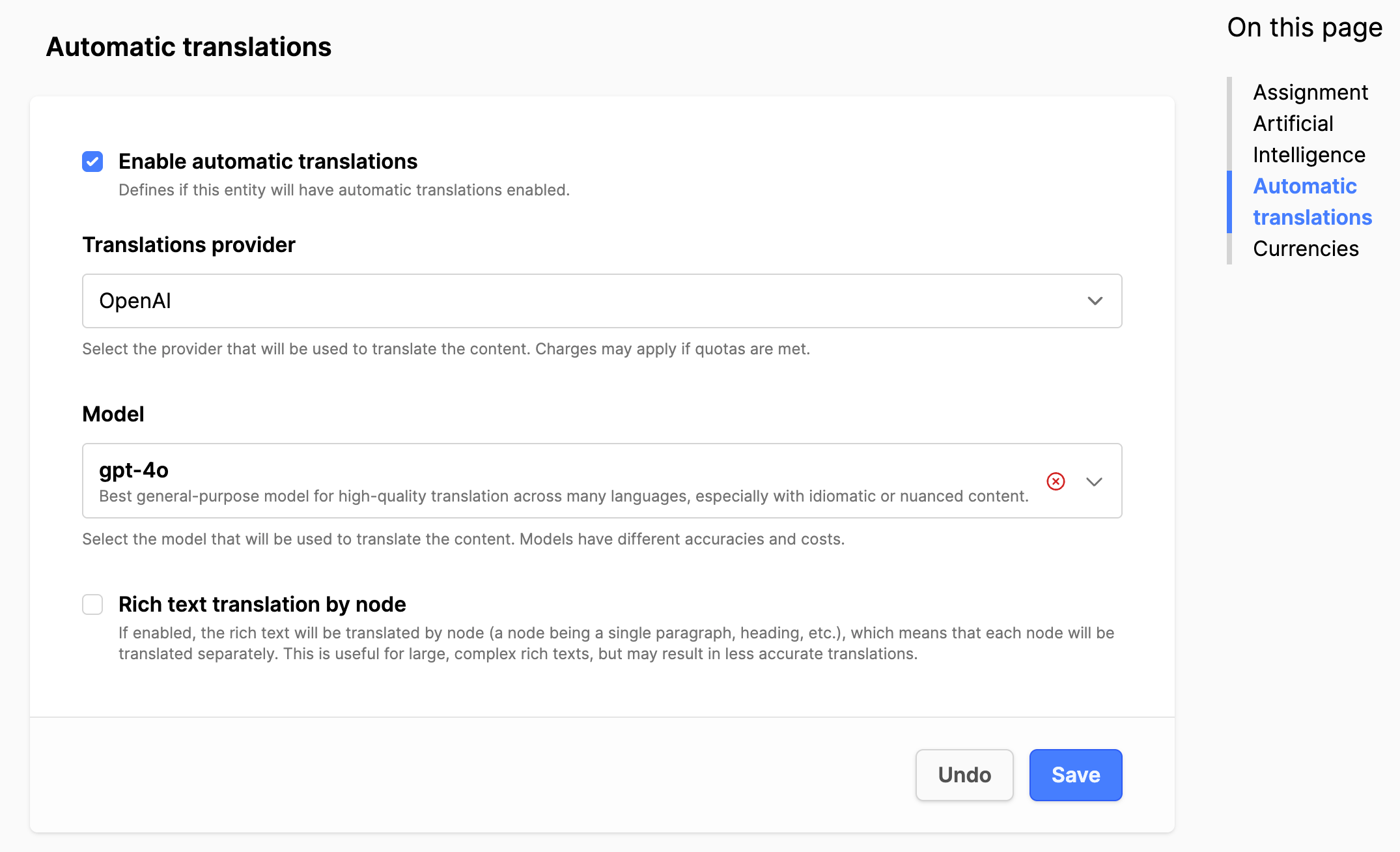Click the gpt-4o model description text
Image resolution: width=1400 pixels, height=852 pixels.
[563, 496]
